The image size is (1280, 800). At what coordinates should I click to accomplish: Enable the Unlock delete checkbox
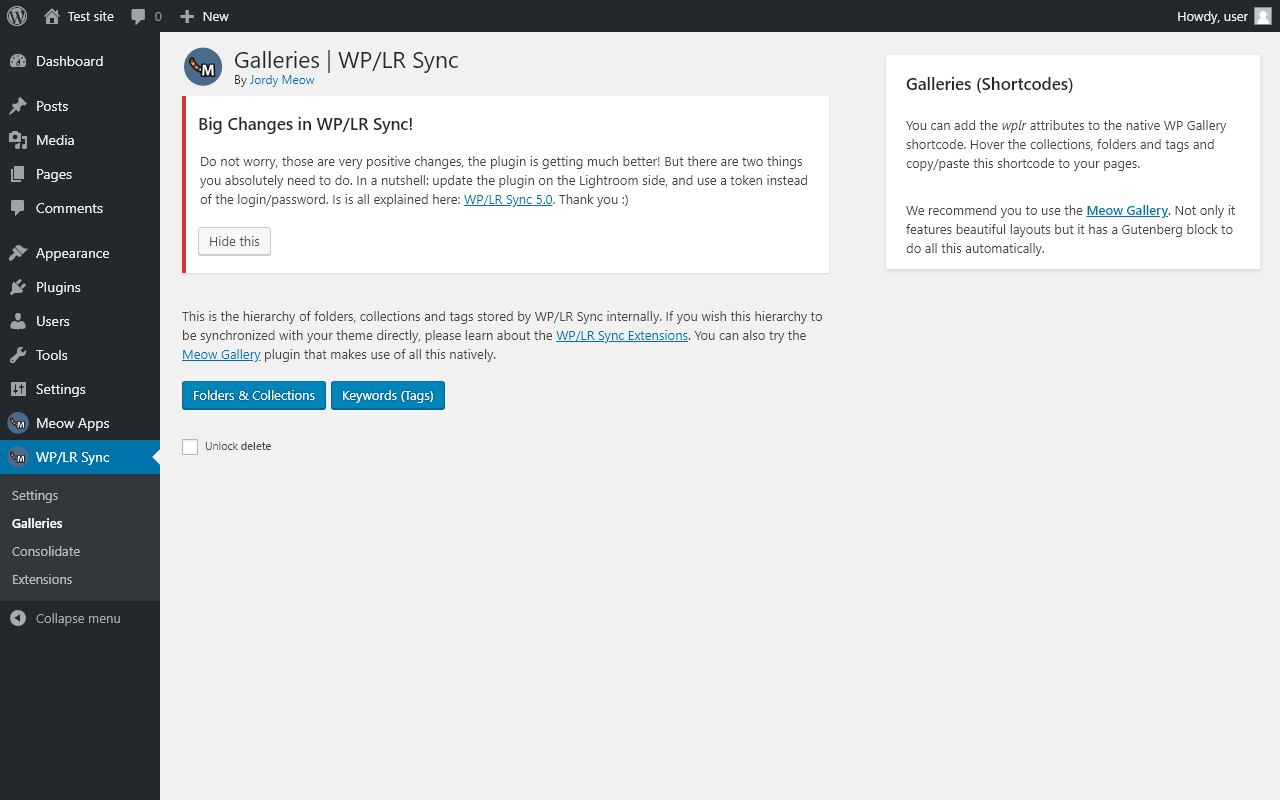click(x=190, y=447)
